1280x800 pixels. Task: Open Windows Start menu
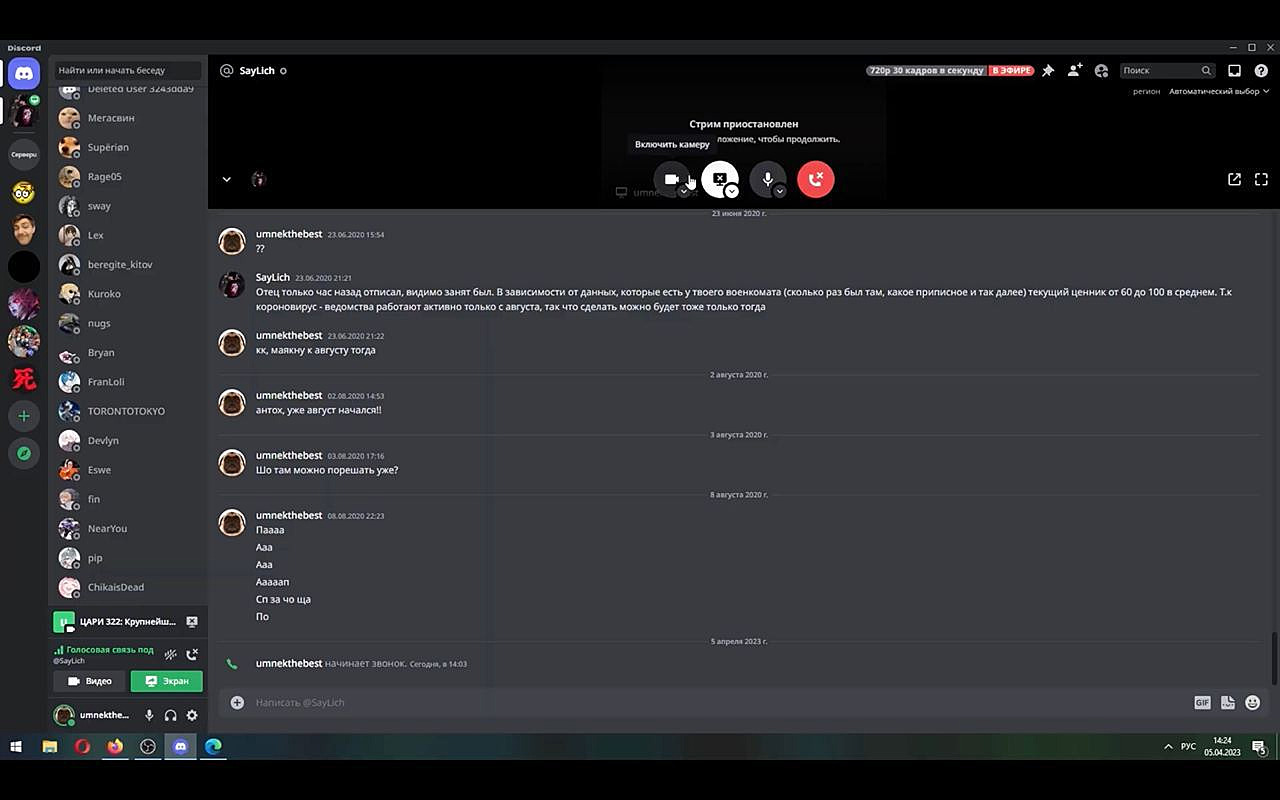(16, 746)
